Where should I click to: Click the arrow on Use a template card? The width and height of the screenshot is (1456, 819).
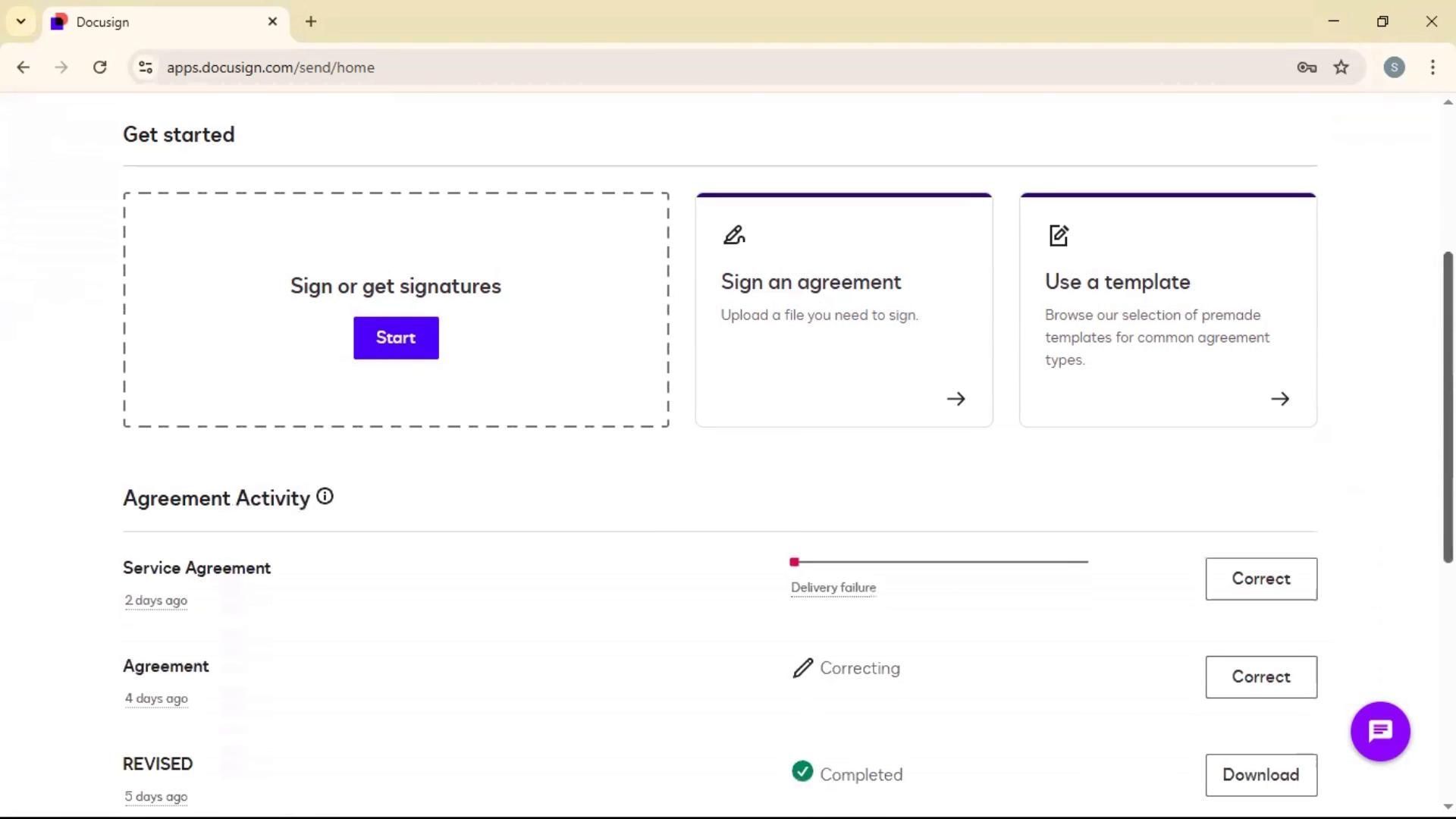[1279, 399]
